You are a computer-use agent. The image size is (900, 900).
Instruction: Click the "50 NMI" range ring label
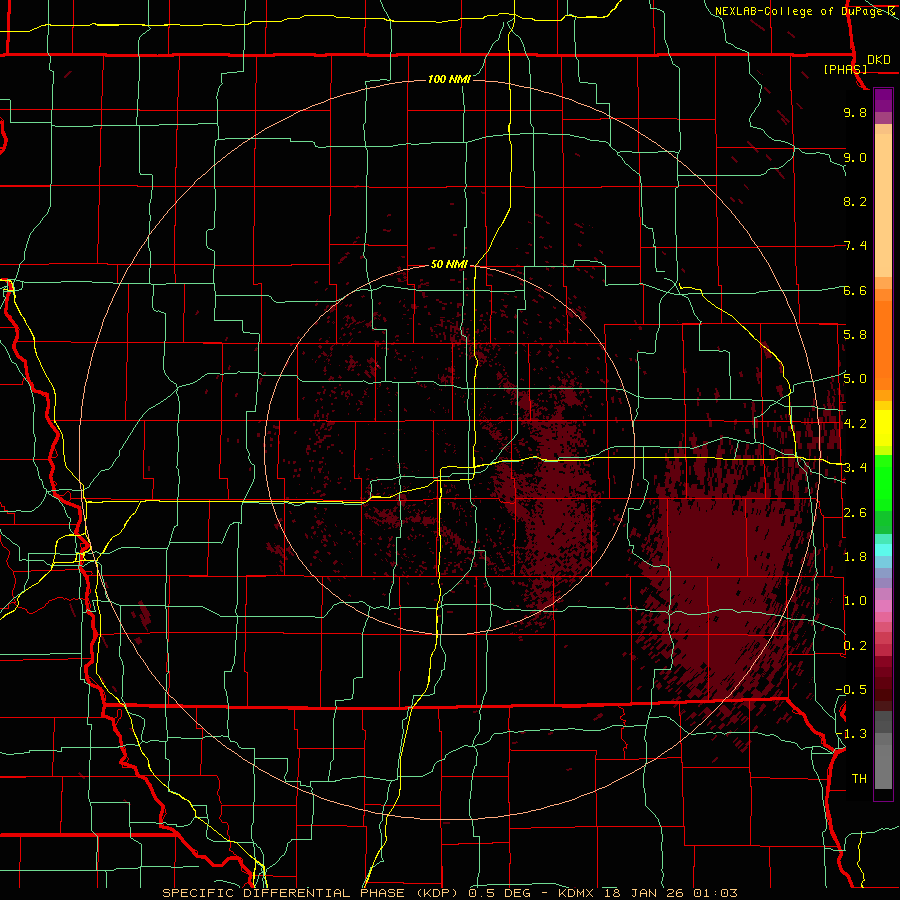click(x=449, y=264)
